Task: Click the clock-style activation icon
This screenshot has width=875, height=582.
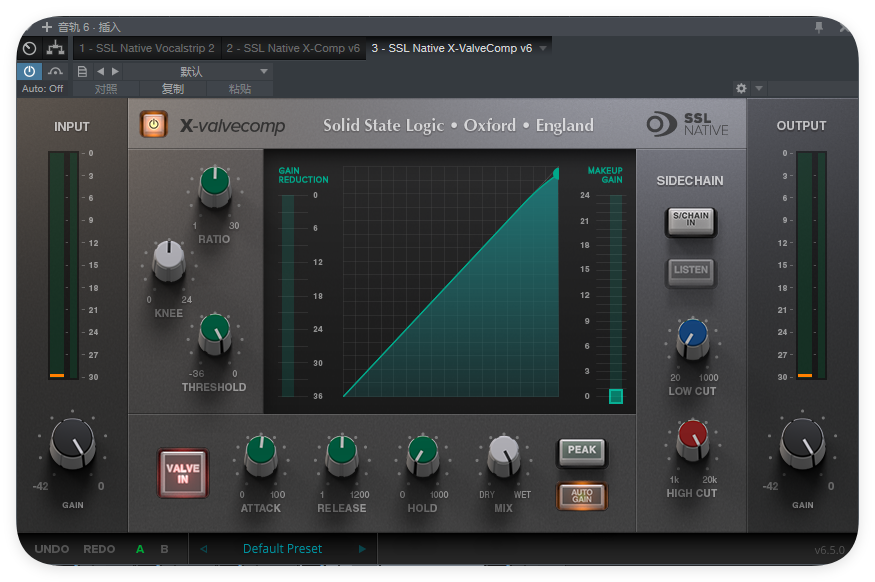Action: tap(30, 49)
